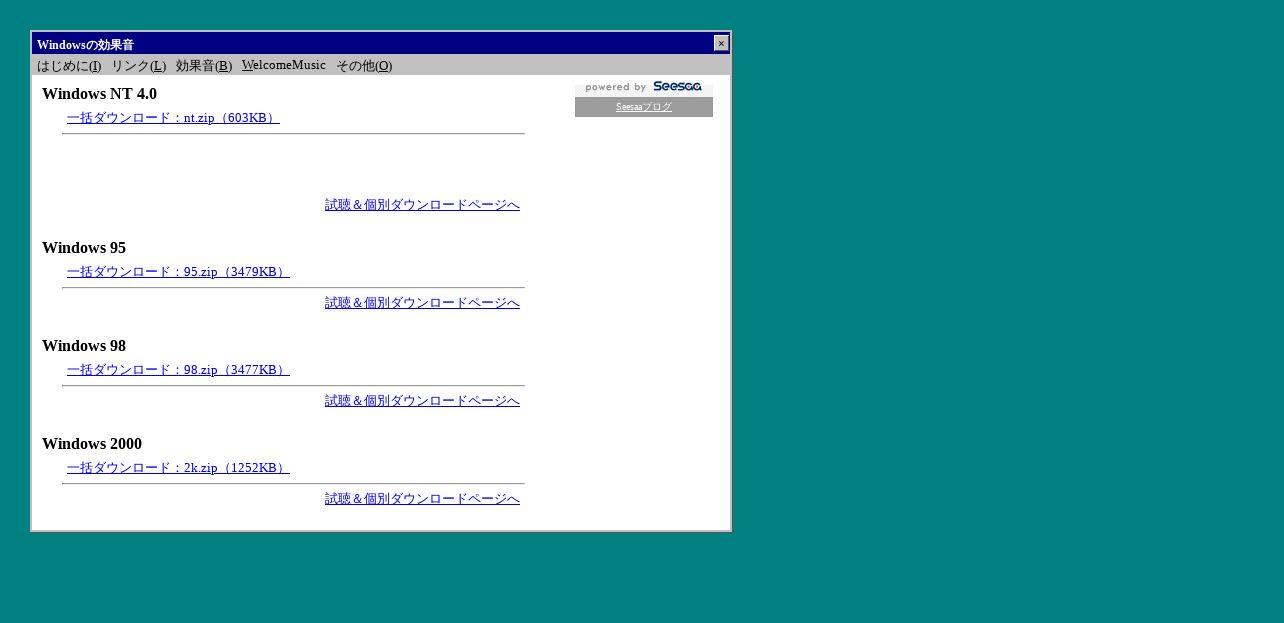1284x623 pixels.
Task: Go to Windows NT 4.0 preview download page
Action: pos(422,205)
